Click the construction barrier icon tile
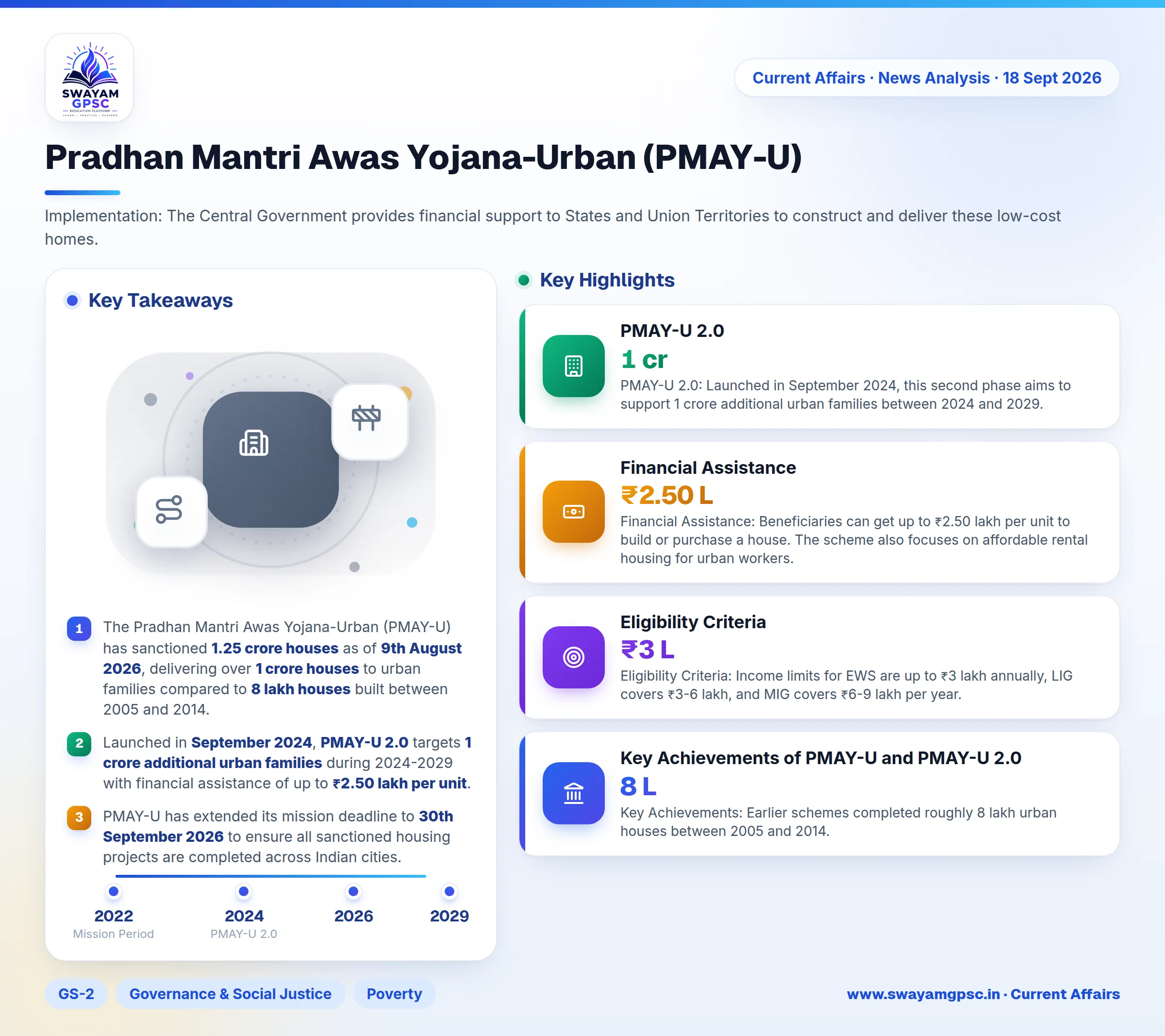1165x1036 pixels. point(370,421)
